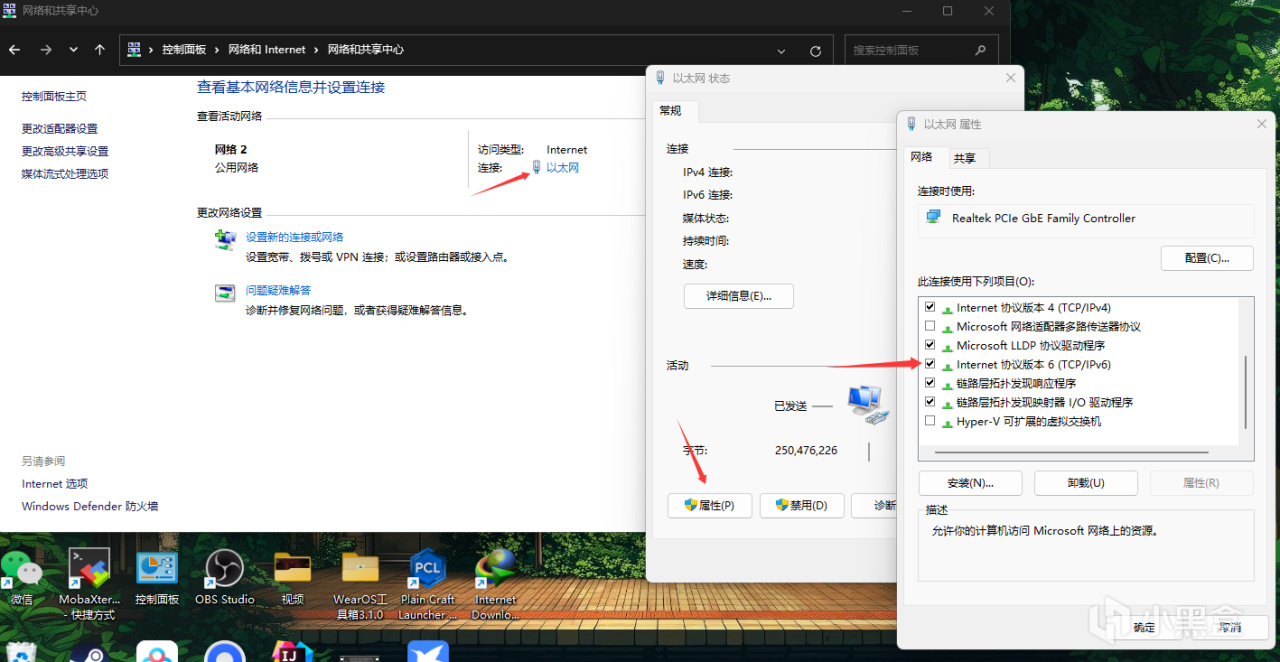The width and height of the screenshot is (1280, 662).
Task: Select the WearOS工具箱3.1.0 folder icon
Action: (x=359, y=584)
